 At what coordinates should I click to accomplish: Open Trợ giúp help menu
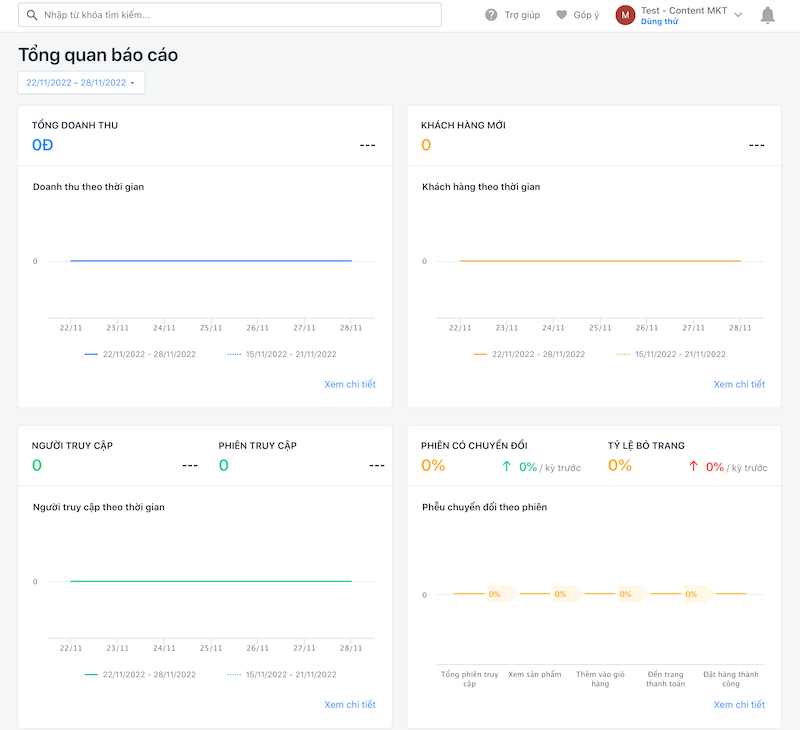[x=522, y=15]
